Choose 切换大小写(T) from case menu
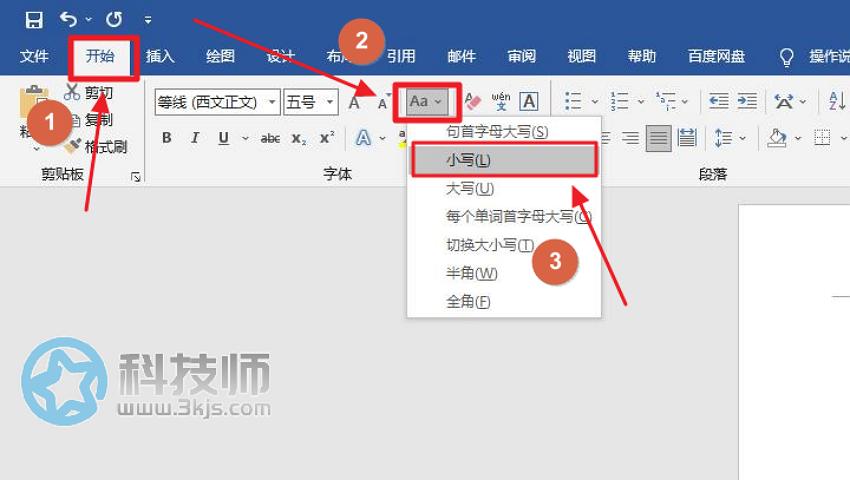Image resolution: width=850 pixels, height=480 pixels. 504,245
